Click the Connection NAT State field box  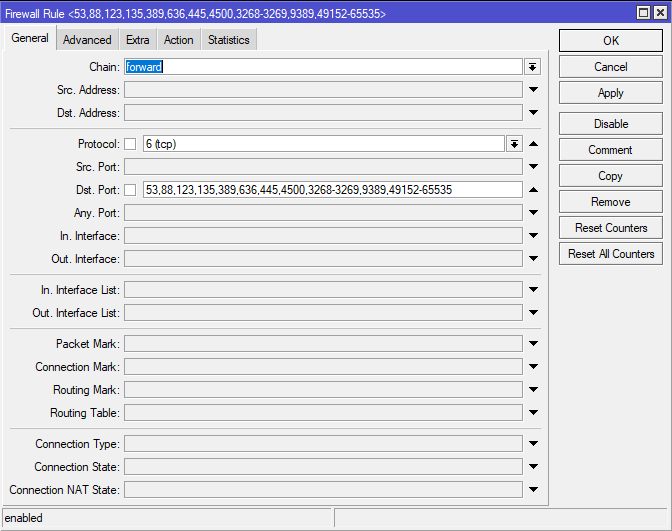pyautogui.click(x=323, y=490)
